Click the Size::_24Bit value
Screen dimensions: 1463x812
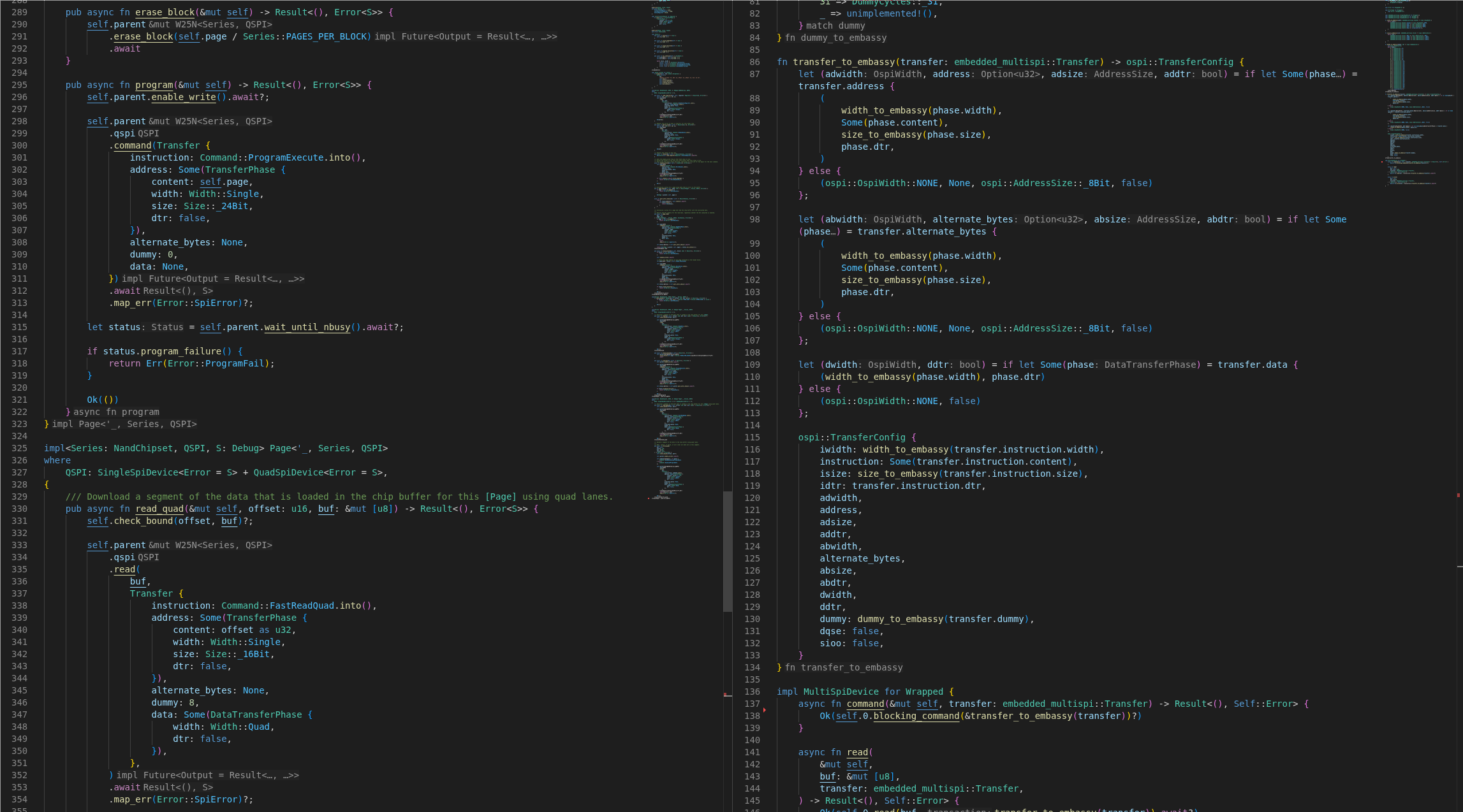[x=216, y=206]
